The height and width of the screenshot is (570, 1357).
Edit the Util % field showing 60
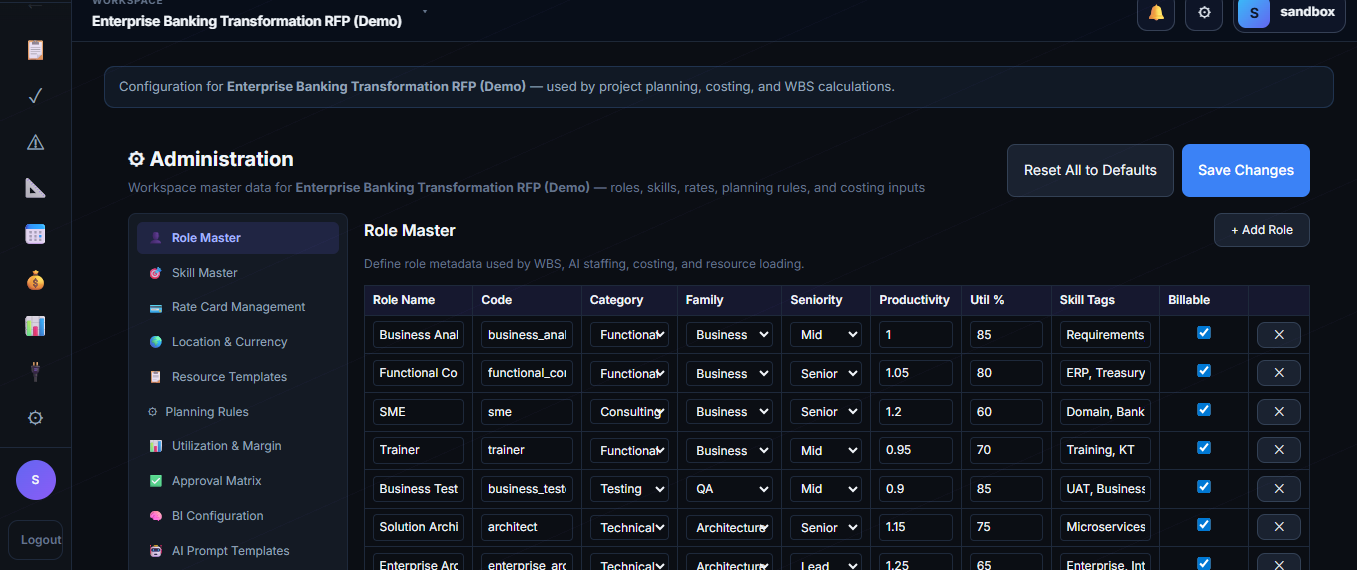[x=1006, y=412]
